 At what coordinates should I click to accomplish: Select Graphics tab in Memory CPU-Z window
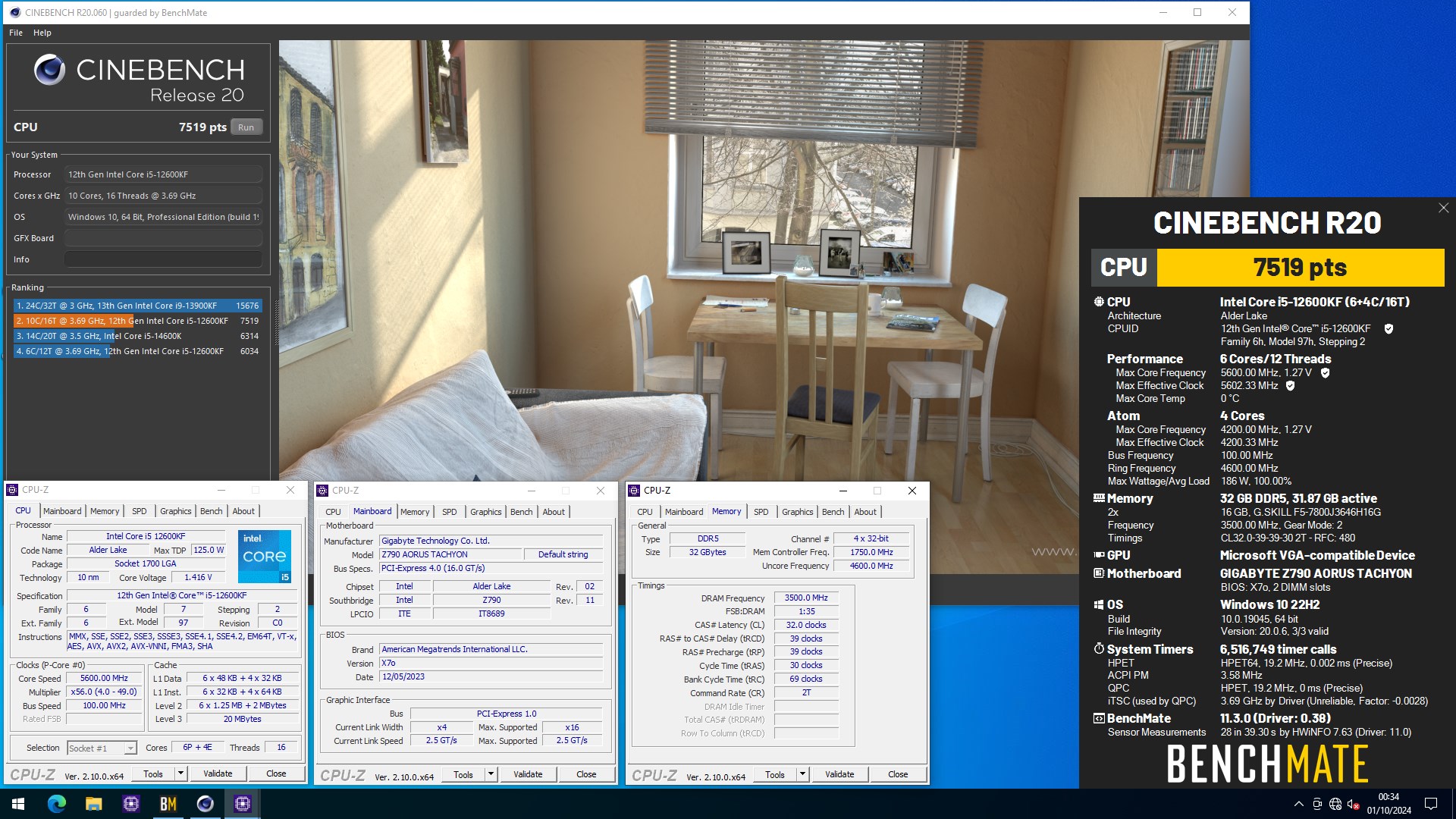pos(797,512)
